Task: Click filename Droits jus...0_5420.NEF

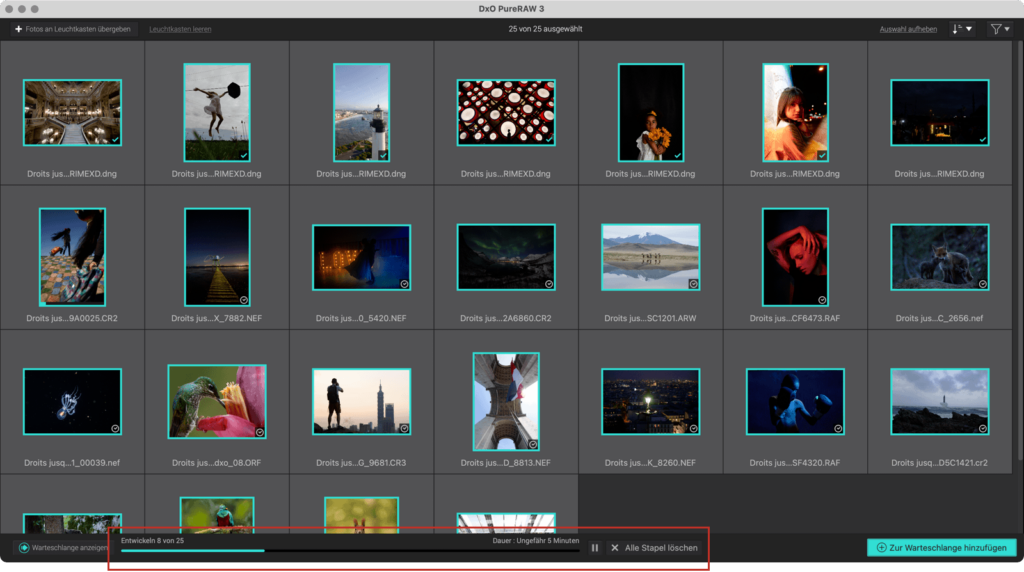Action: pyautogui.click(x=361, y=319)
